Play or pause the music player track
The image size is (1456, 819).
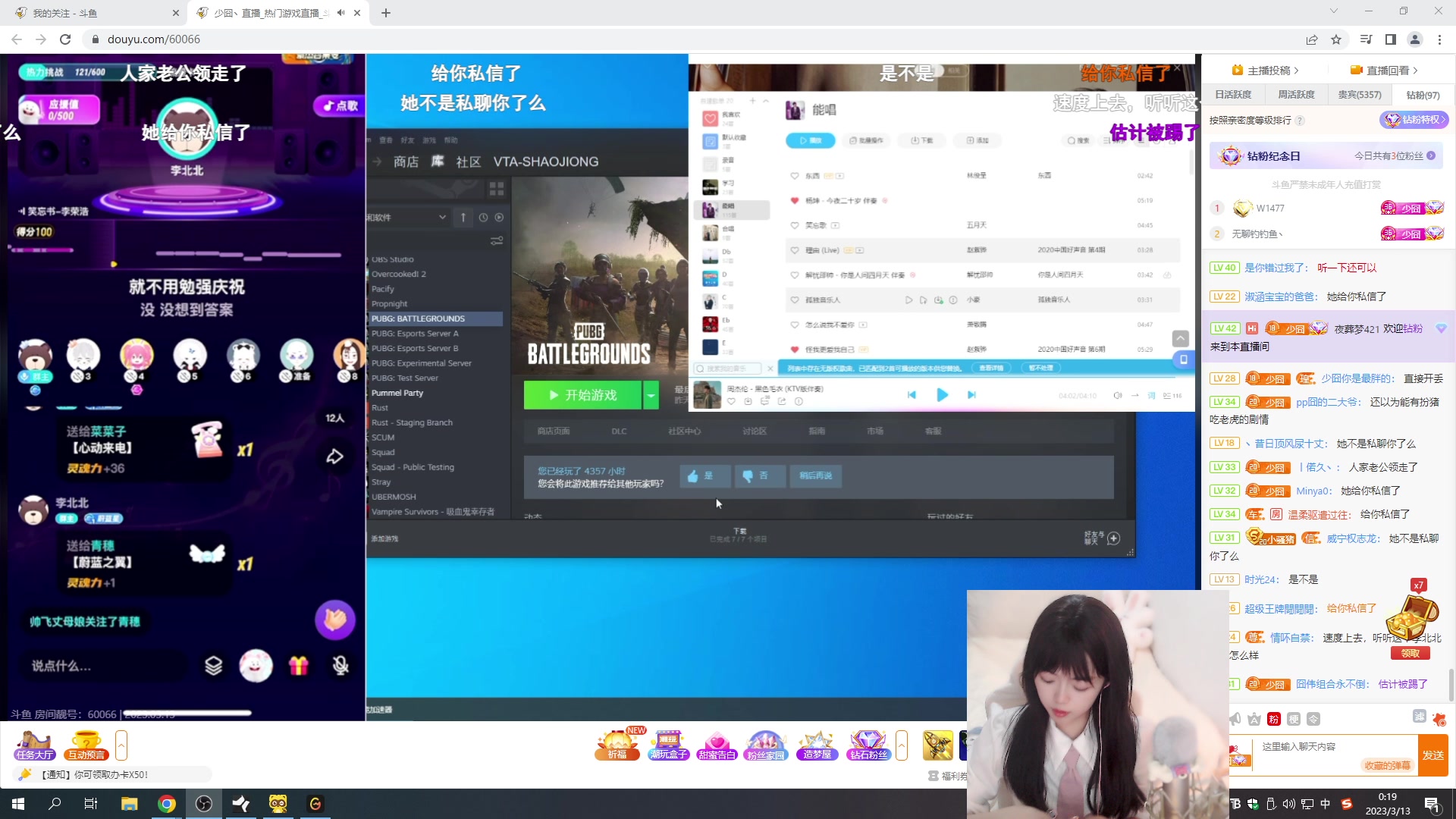coord(942,394)
